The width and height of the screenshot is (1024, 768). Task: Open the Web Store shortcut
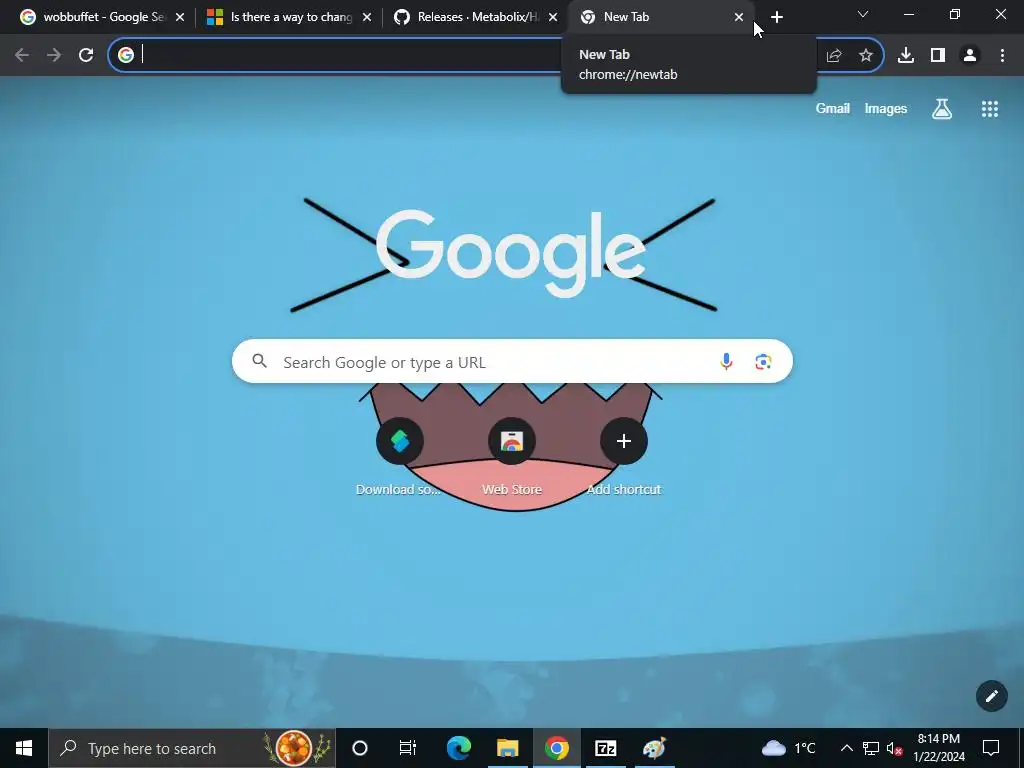[512, 441]
